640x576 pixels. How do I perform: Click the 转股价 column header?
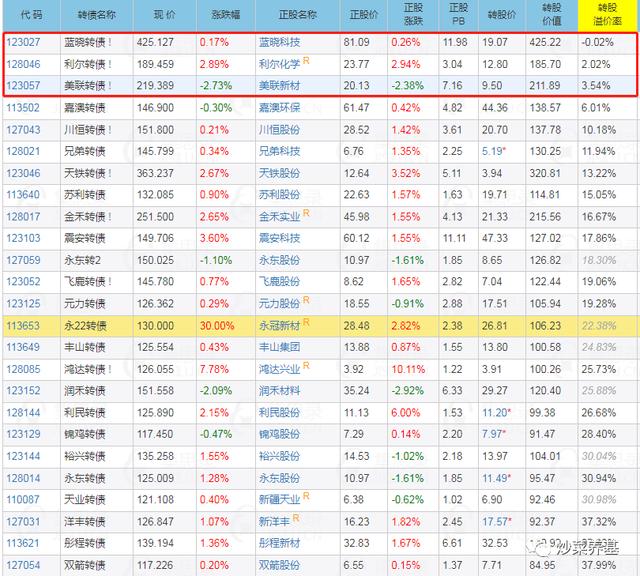pyautogui.click(x=502, y=15)
